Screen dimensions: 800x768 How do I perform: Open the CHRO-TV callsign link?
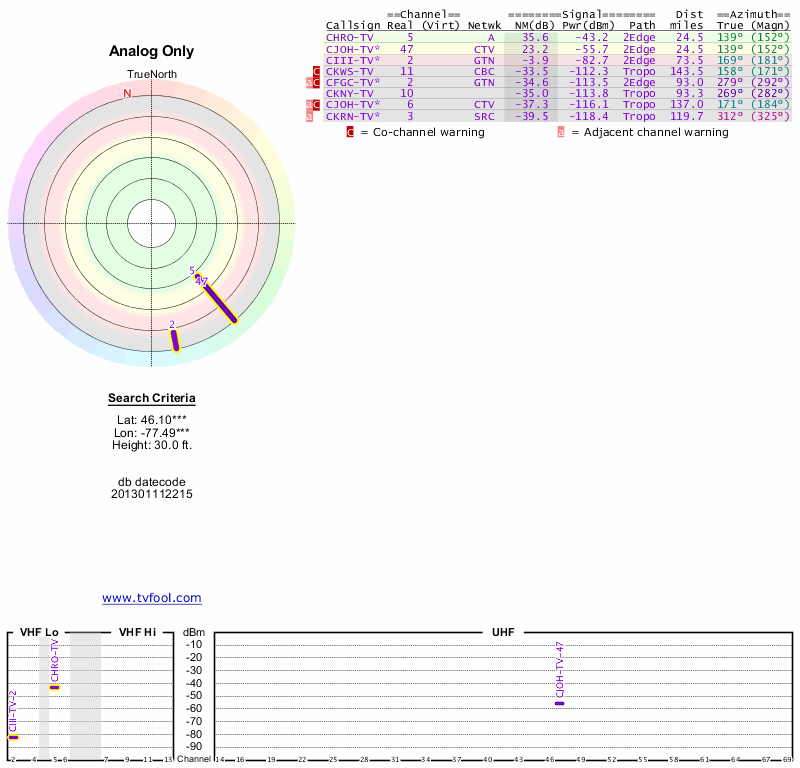[350, 37]
